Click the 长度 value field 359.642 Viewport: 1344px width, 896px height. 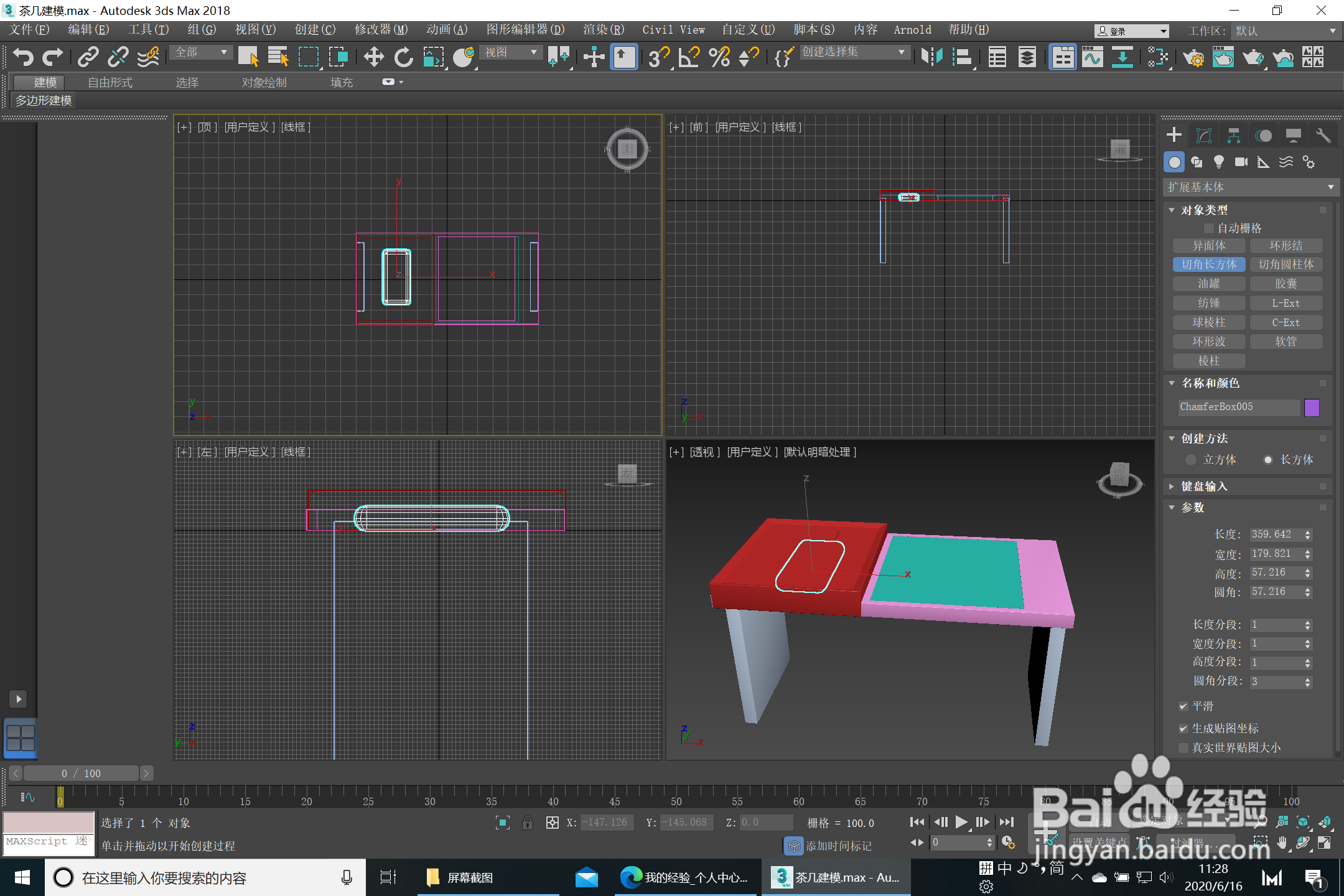[1276, 534]
